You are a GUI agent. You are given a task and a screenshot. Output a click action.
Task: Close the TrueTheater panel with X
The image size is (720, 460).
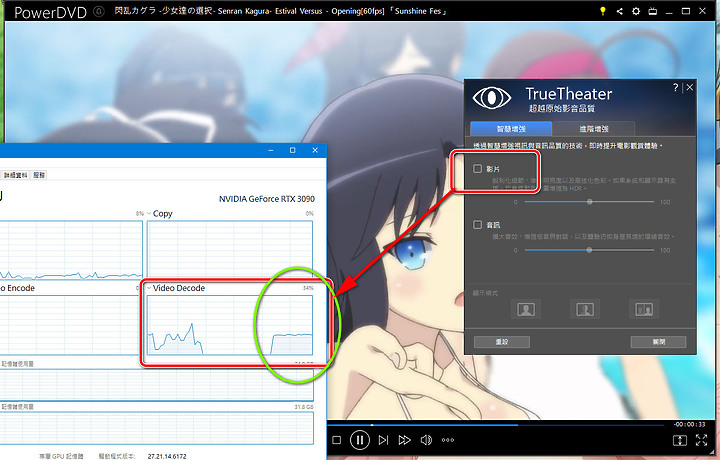pos(690,87)
